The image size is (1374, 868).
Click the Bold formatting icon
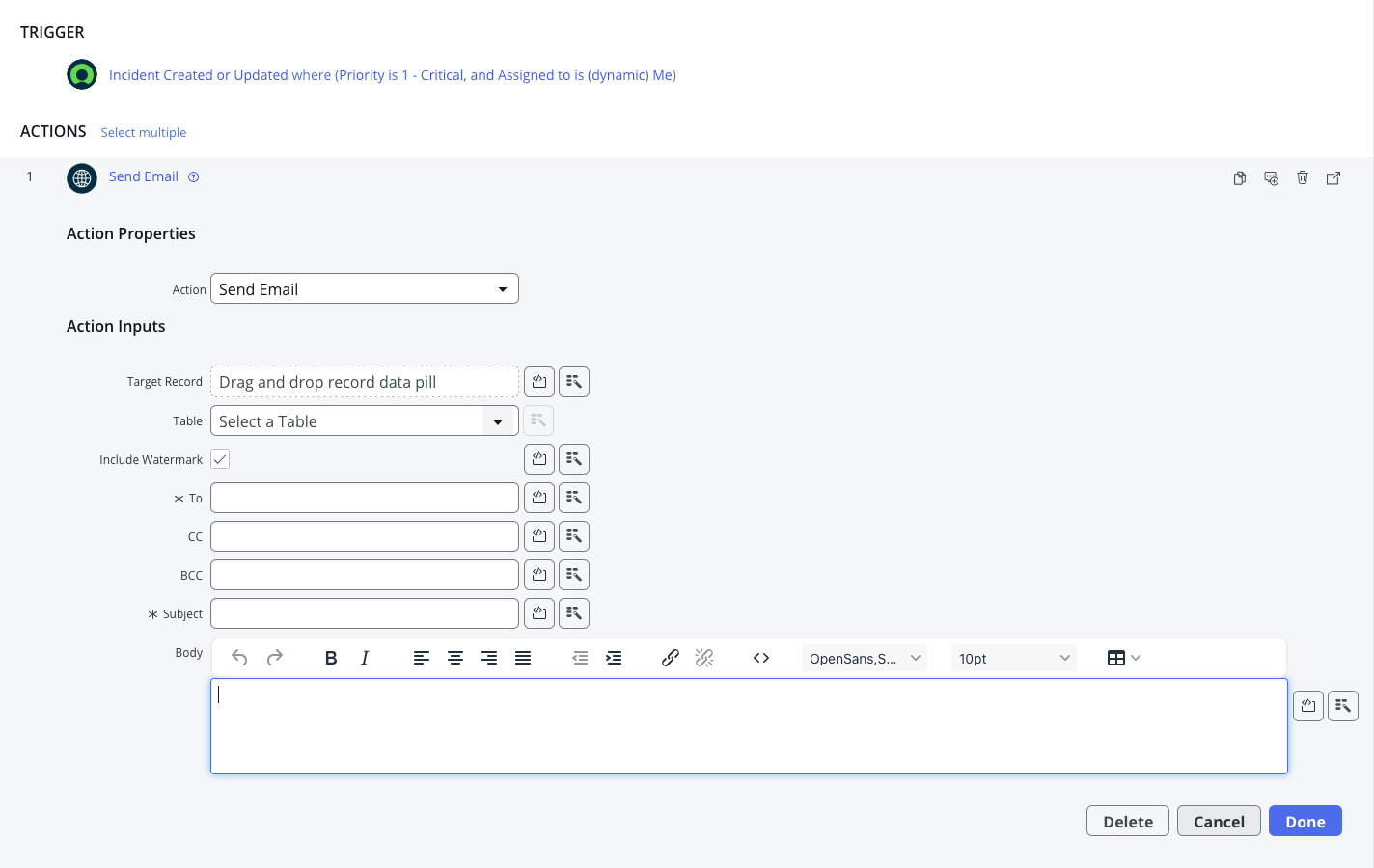coord(331,658)
